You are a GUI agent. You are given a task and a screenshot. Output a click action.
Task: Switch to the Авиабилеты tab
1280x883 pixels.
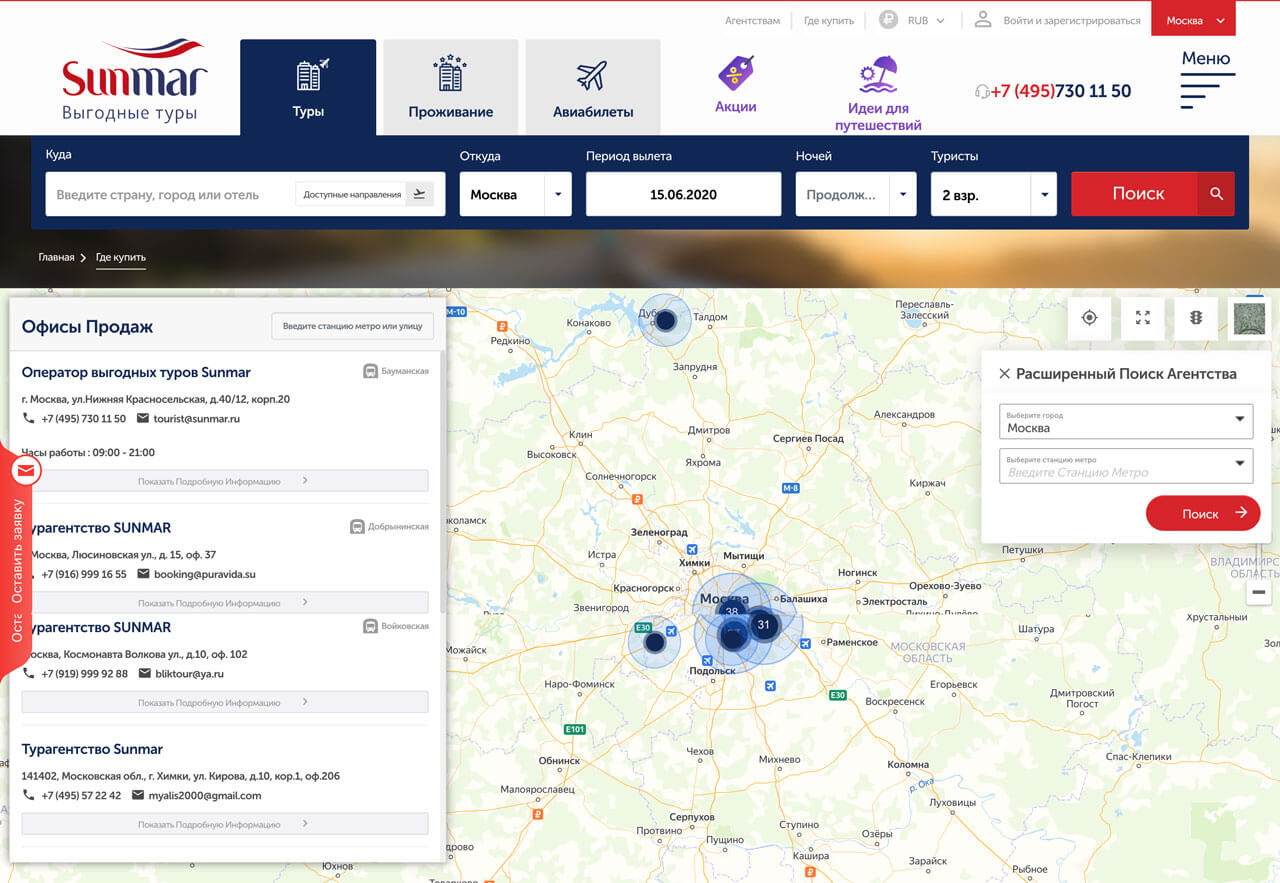coord(593,87)
